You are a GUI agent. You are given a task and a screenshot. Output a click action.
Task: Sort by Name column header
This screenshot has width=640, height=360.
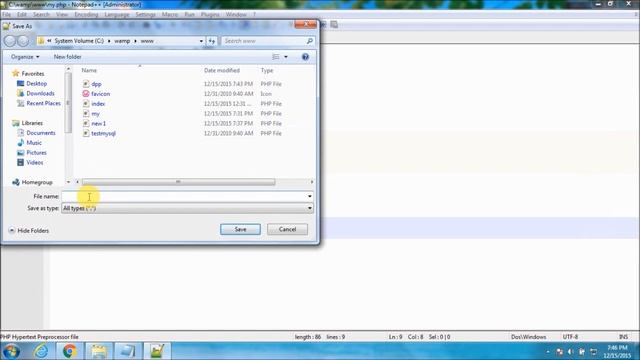point(89,70)
